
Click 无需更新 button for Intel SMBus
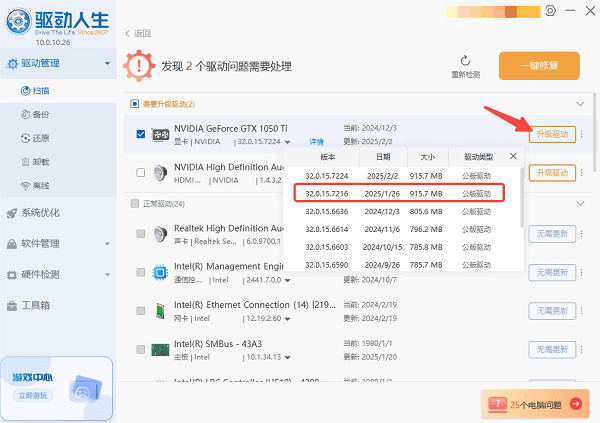[x=552, y=350]
